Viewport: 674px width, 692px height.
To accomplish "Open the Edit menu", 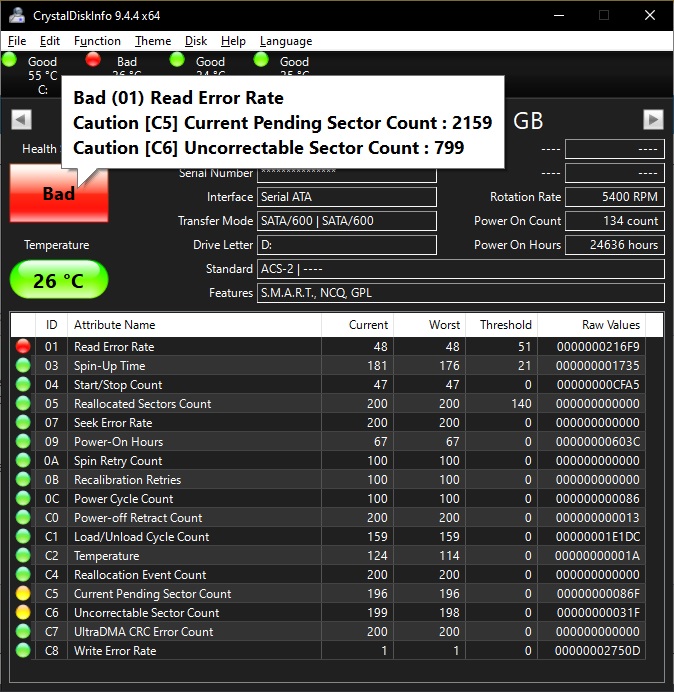I will coord(49,41).
